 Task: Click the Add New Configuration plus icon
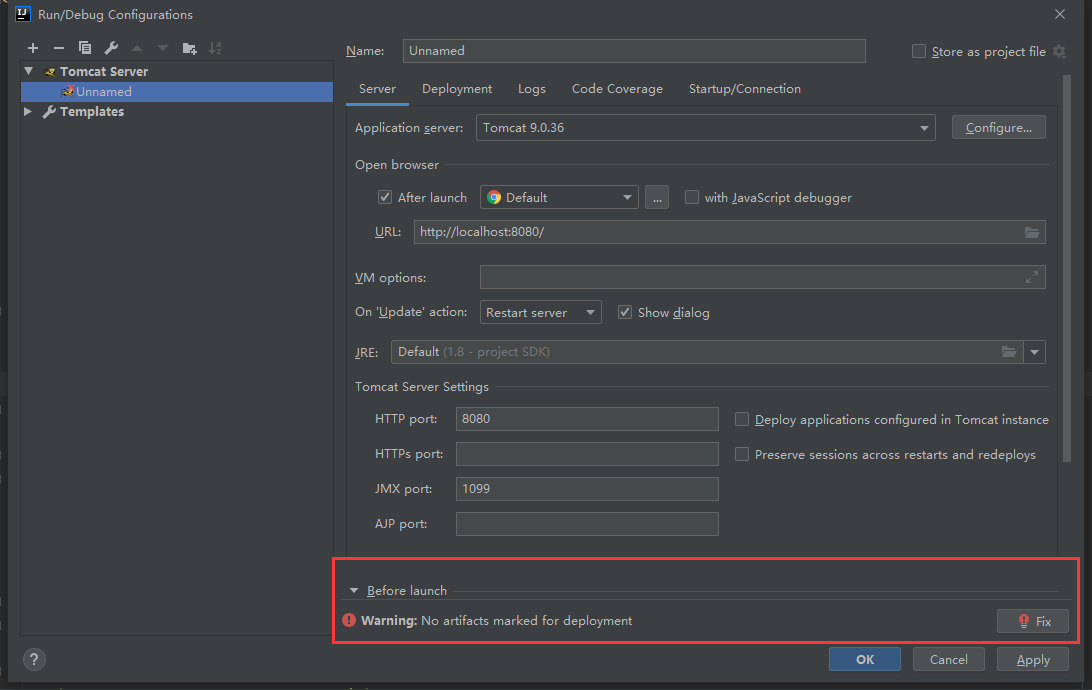pyautogui.click(x=33, y=48)
